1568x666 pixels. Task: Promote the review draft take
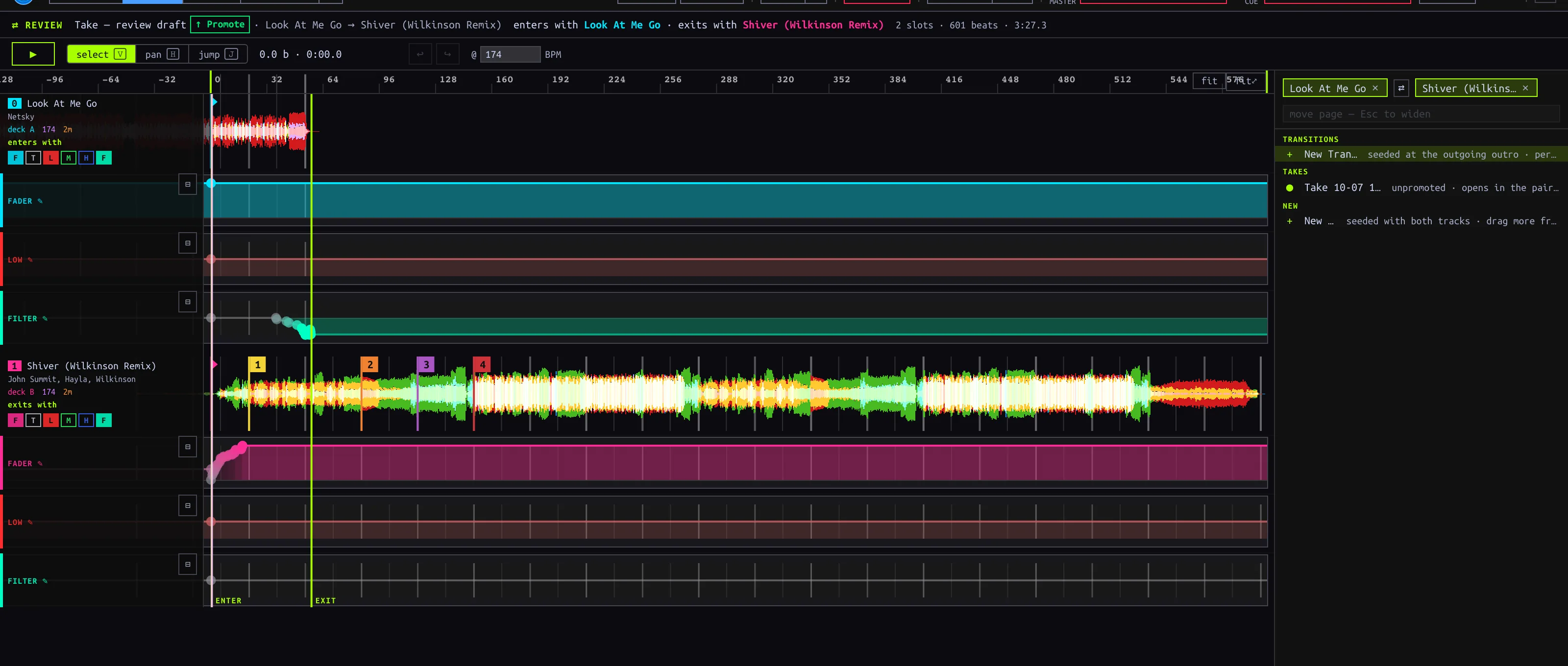tap(220, 24)
